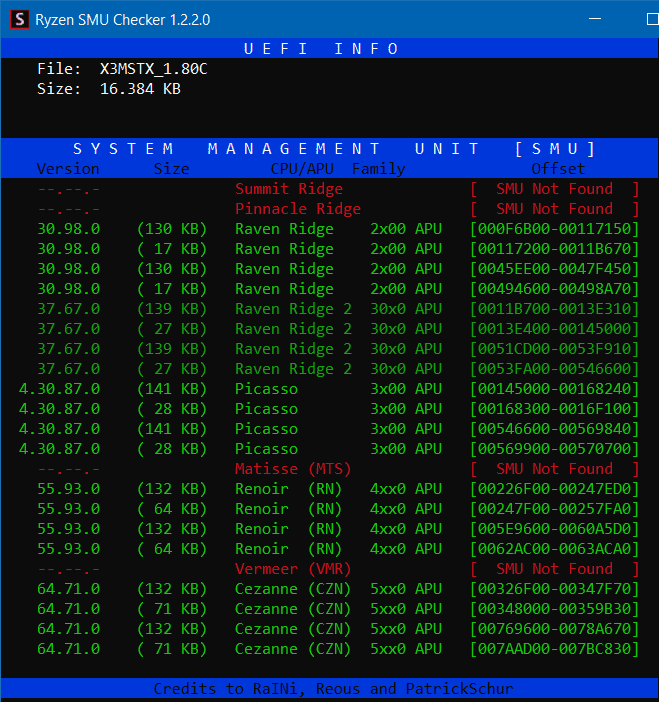Click Picasso in the row with offset 00145000
This screenshot has height=702, width=659.
pyautogui.click(x=266, y=389)
